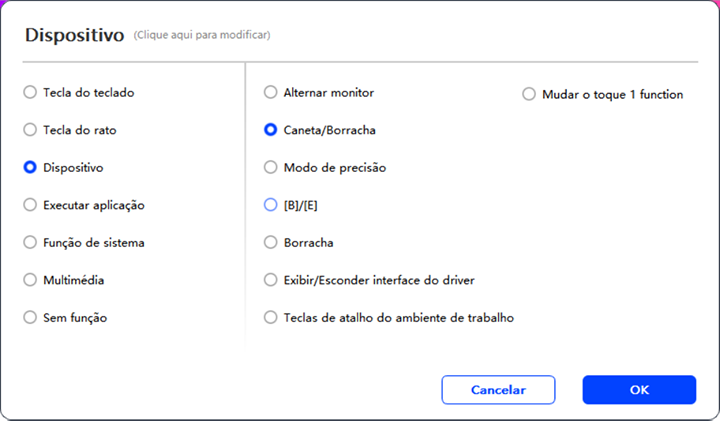The image size is (720, 421).
Task: Click the Dispositivo dialog title
Action: 74,35
